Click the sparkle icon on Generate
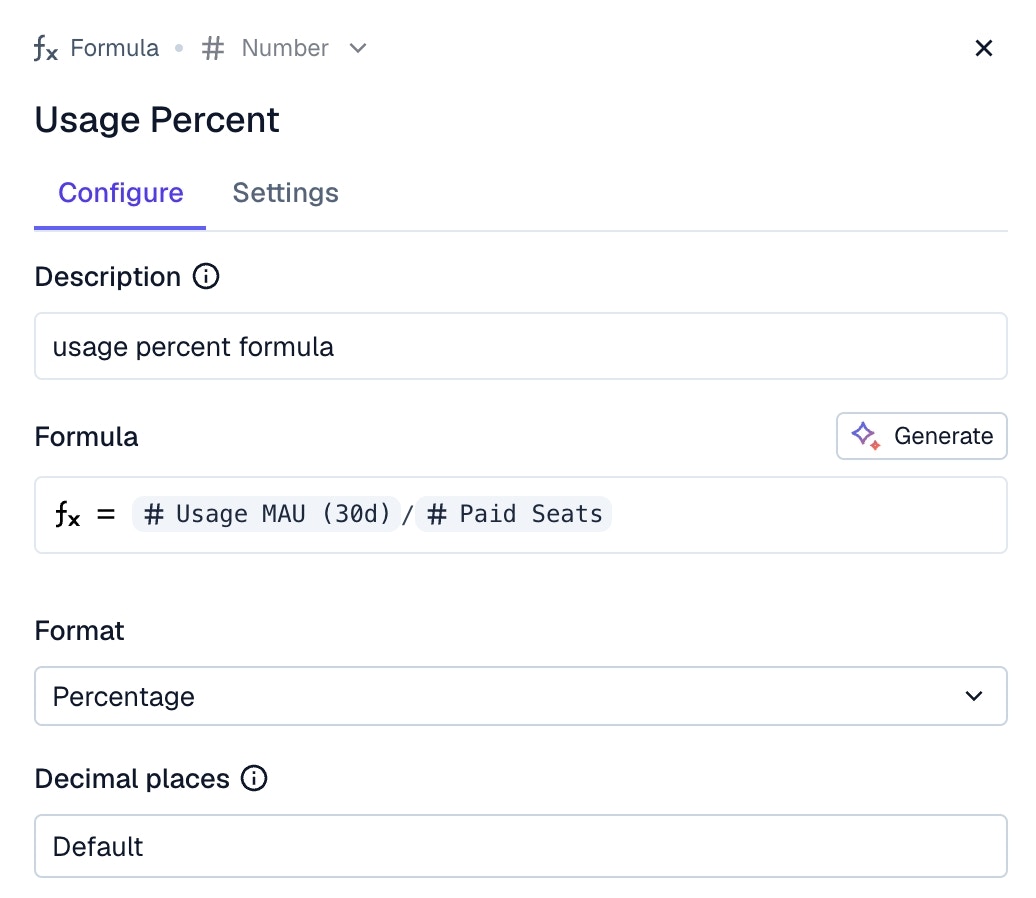This screenshot has height=898, width=1036. point(865,436)
